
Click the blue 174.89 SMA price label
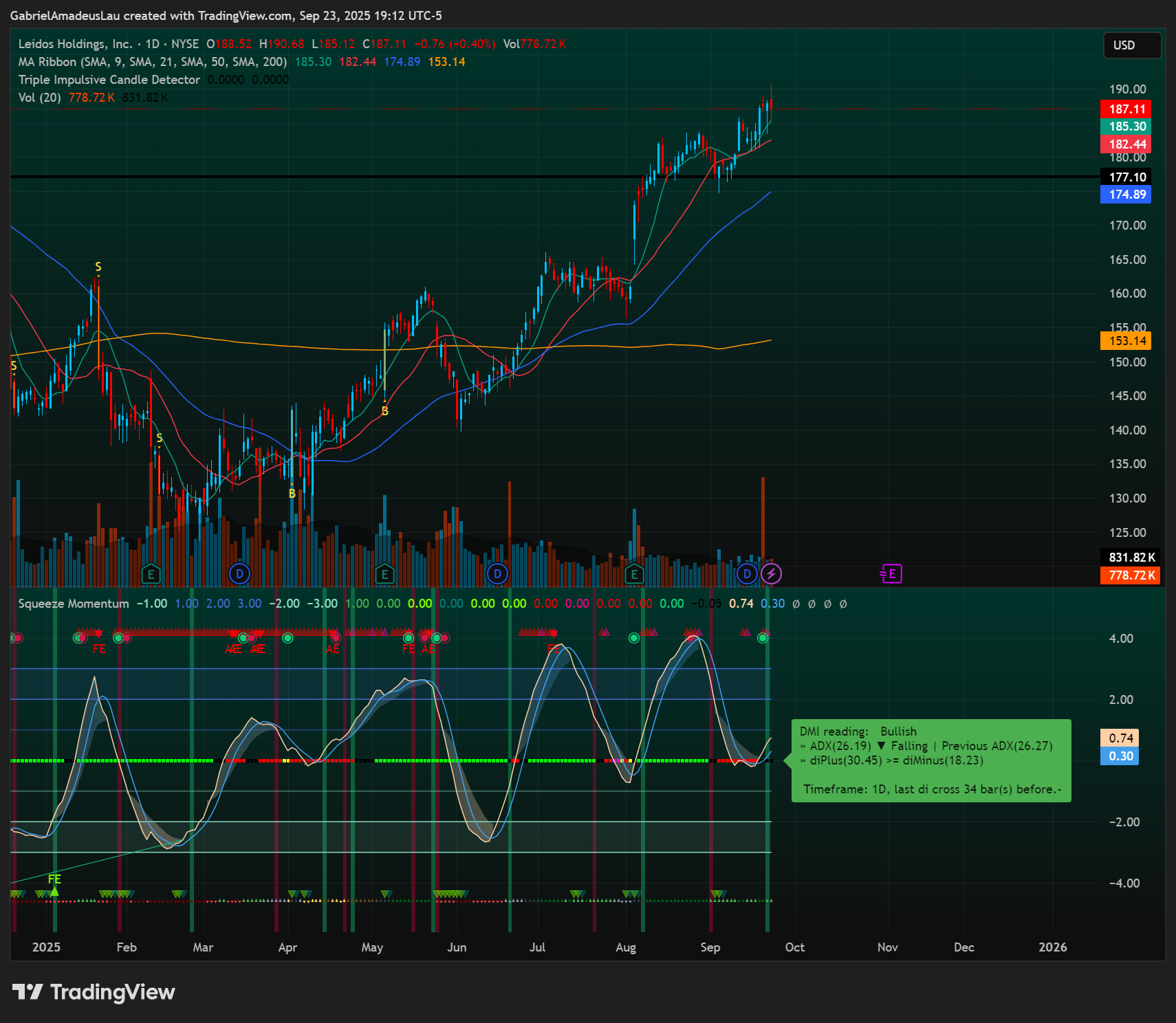pos(1126,195)
